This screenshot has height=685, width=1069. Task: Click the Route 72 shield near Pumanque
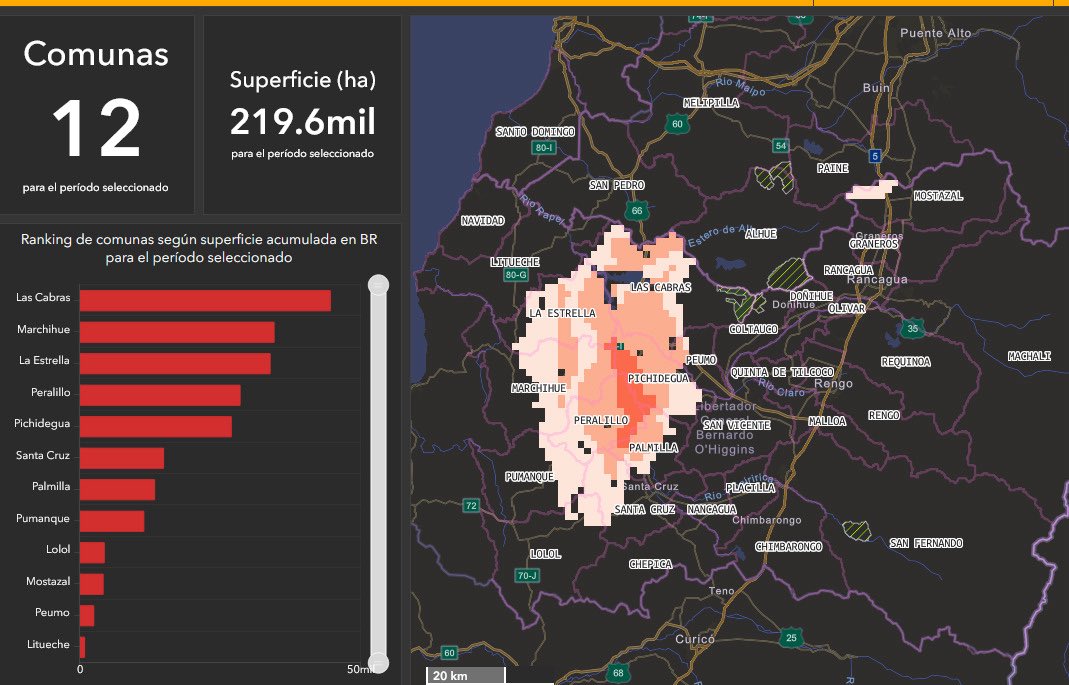click(x=470, y=505)
